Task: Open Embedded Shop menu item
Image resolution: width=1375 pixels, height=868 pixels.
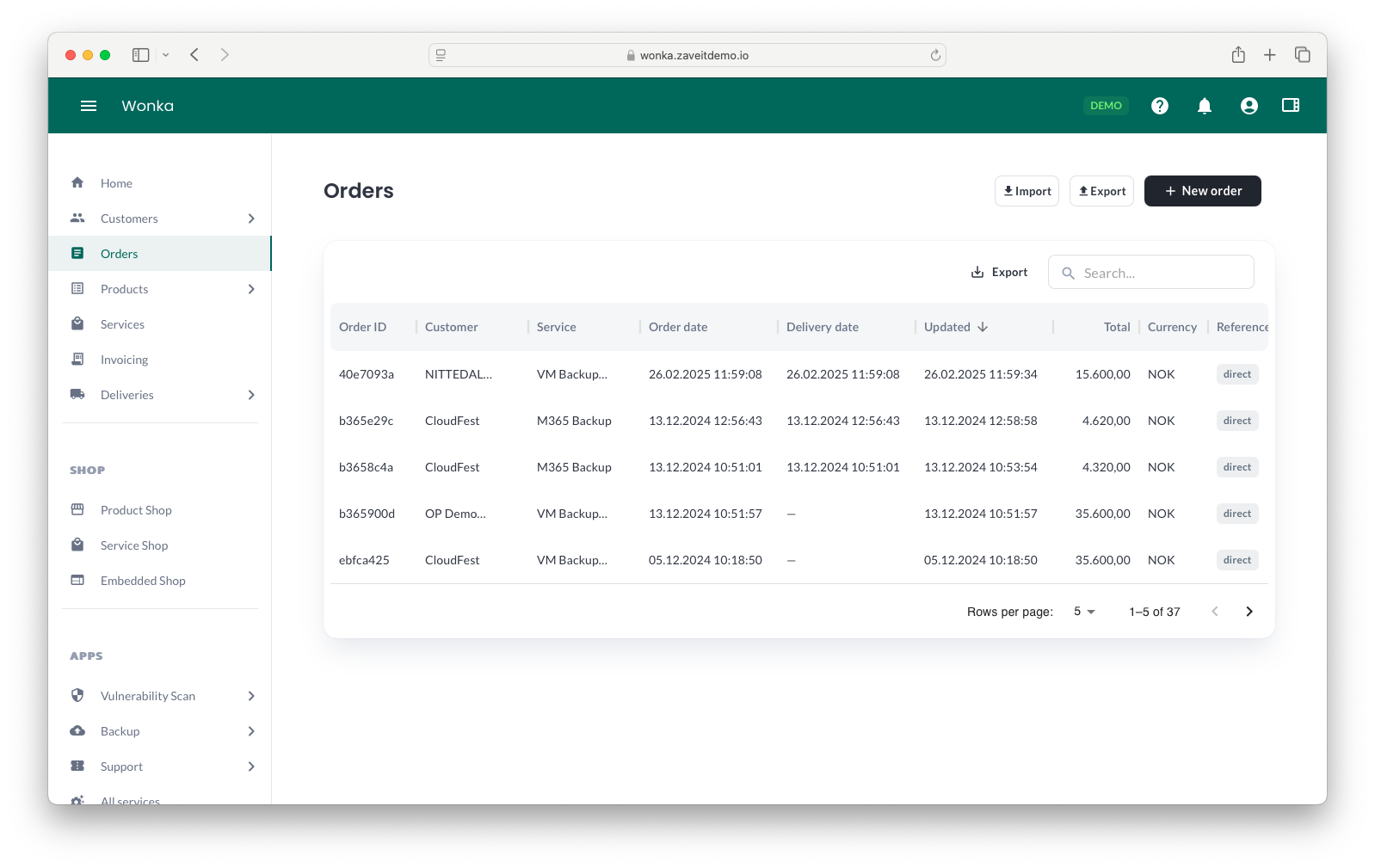Action: click(159, 581)
